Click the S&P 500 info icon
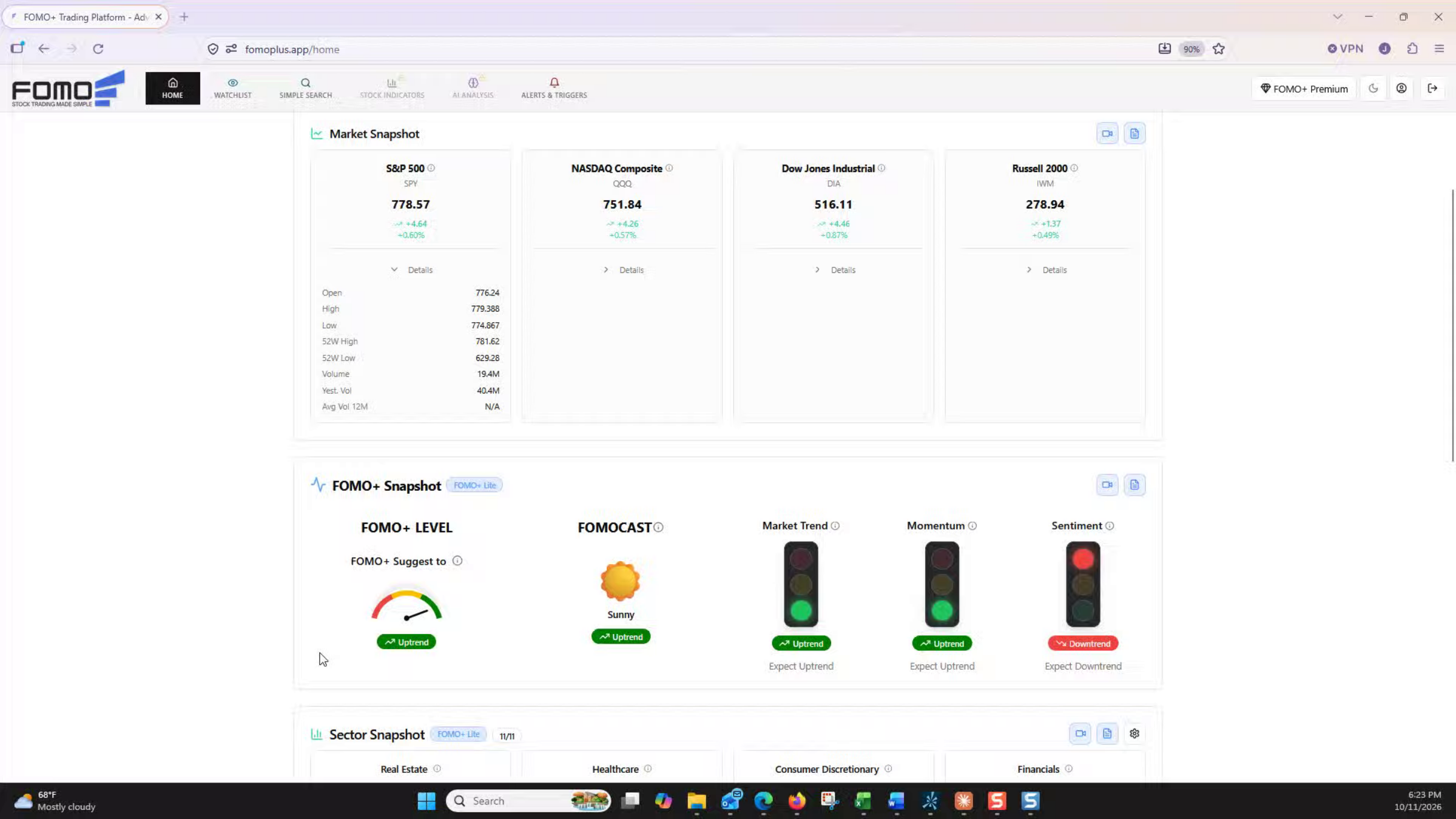 431,168
